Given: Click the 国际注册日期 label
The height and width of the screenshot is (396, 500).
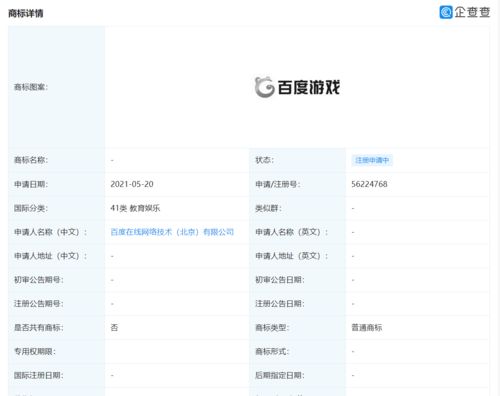Looking at the screenshot, I should (x=39, y=376).
